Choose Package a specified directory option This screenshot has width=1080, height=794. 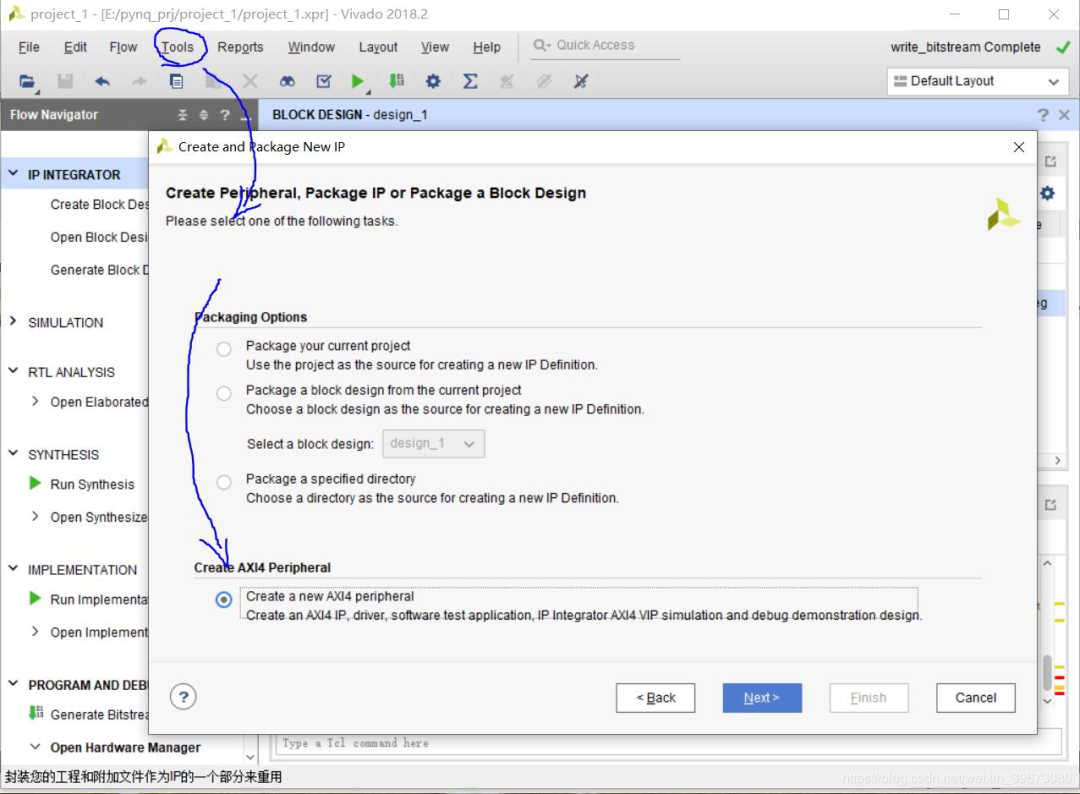pyautogui.click(x=224, y=483)
